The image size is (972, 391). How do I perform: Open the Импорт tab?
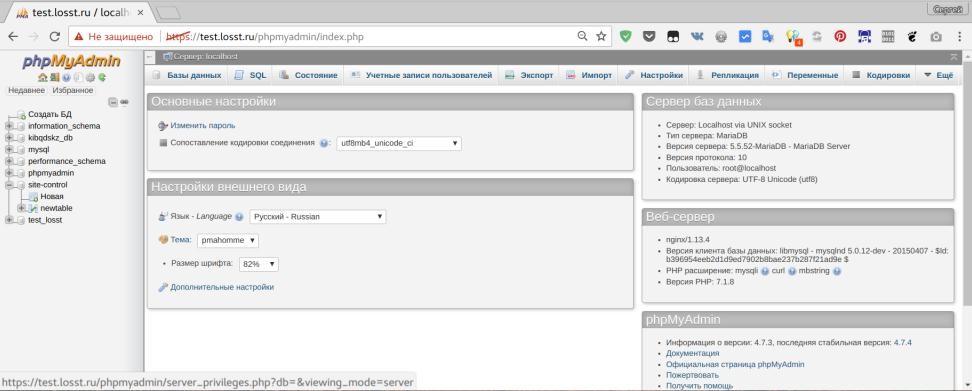[589, 75]
